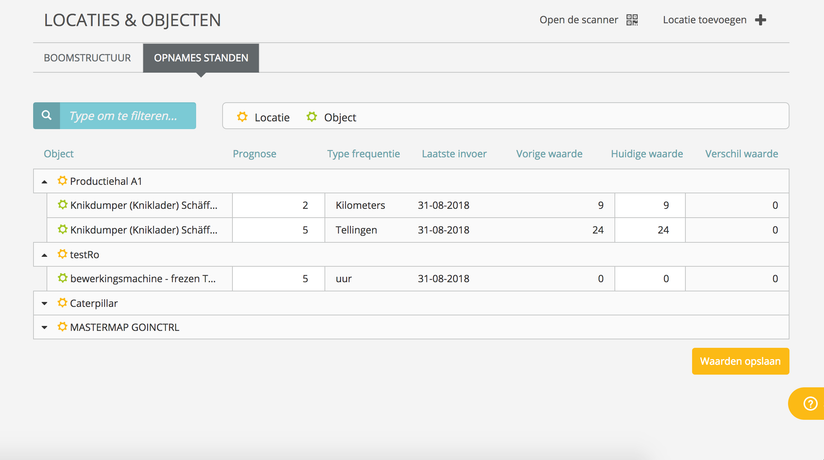Click the filter text input field
Viewport: 824px width, 460px height.
[128, 116]
